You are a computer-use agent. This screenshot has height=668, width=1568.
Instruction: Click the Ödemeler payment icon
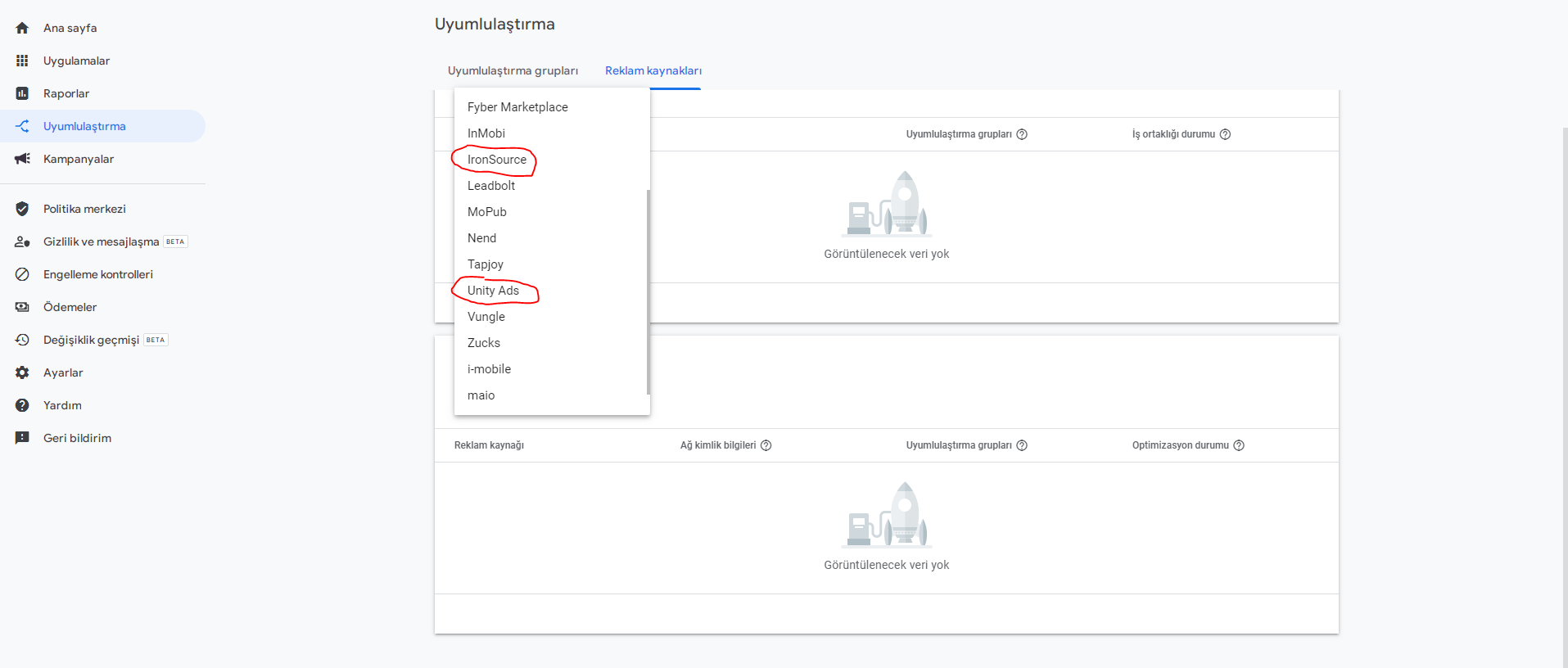[x=22, y=307]
